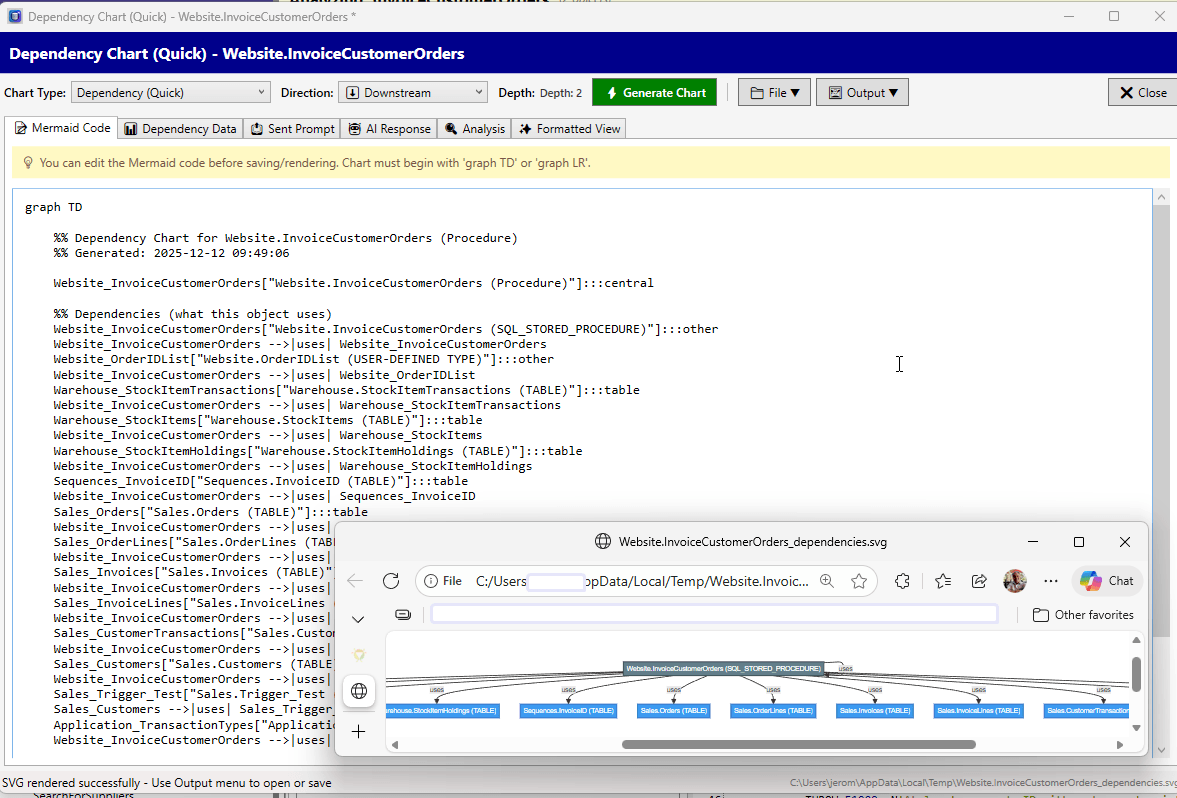This screenshot has height=798, width=1177.
Task: Open the browser profile avatar
Action: 1015,581
